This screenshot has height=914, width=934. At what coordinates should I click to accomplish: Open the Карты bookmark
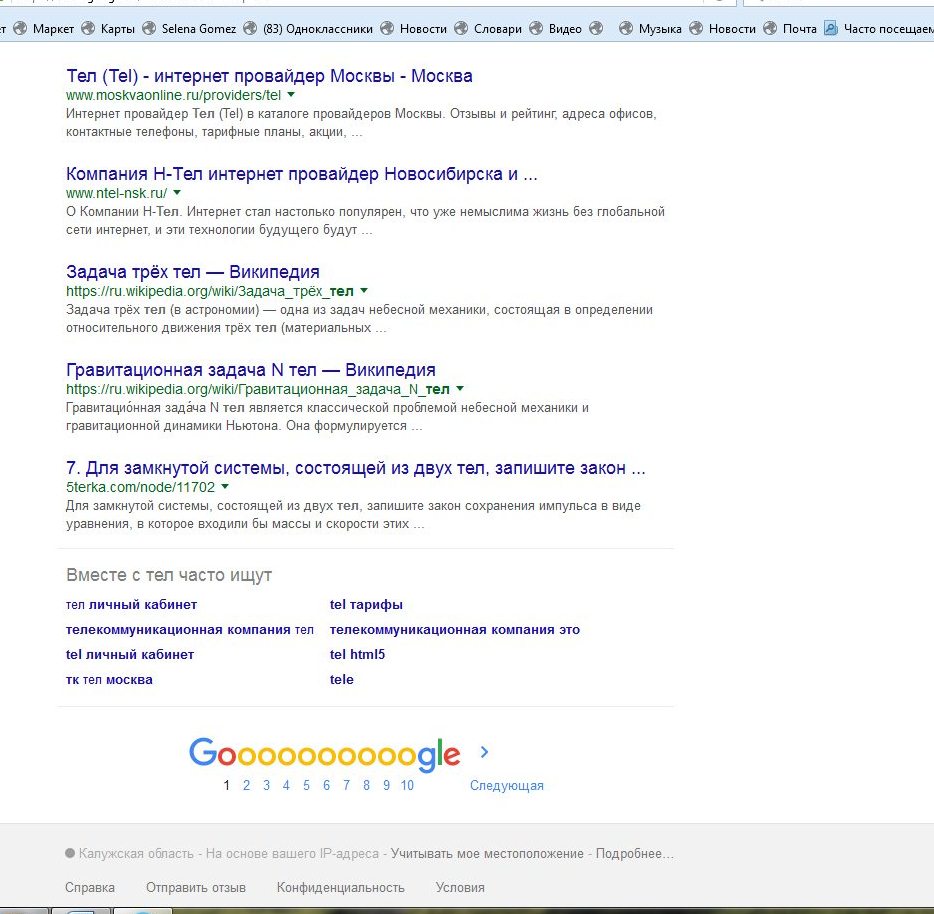[108, 29]
